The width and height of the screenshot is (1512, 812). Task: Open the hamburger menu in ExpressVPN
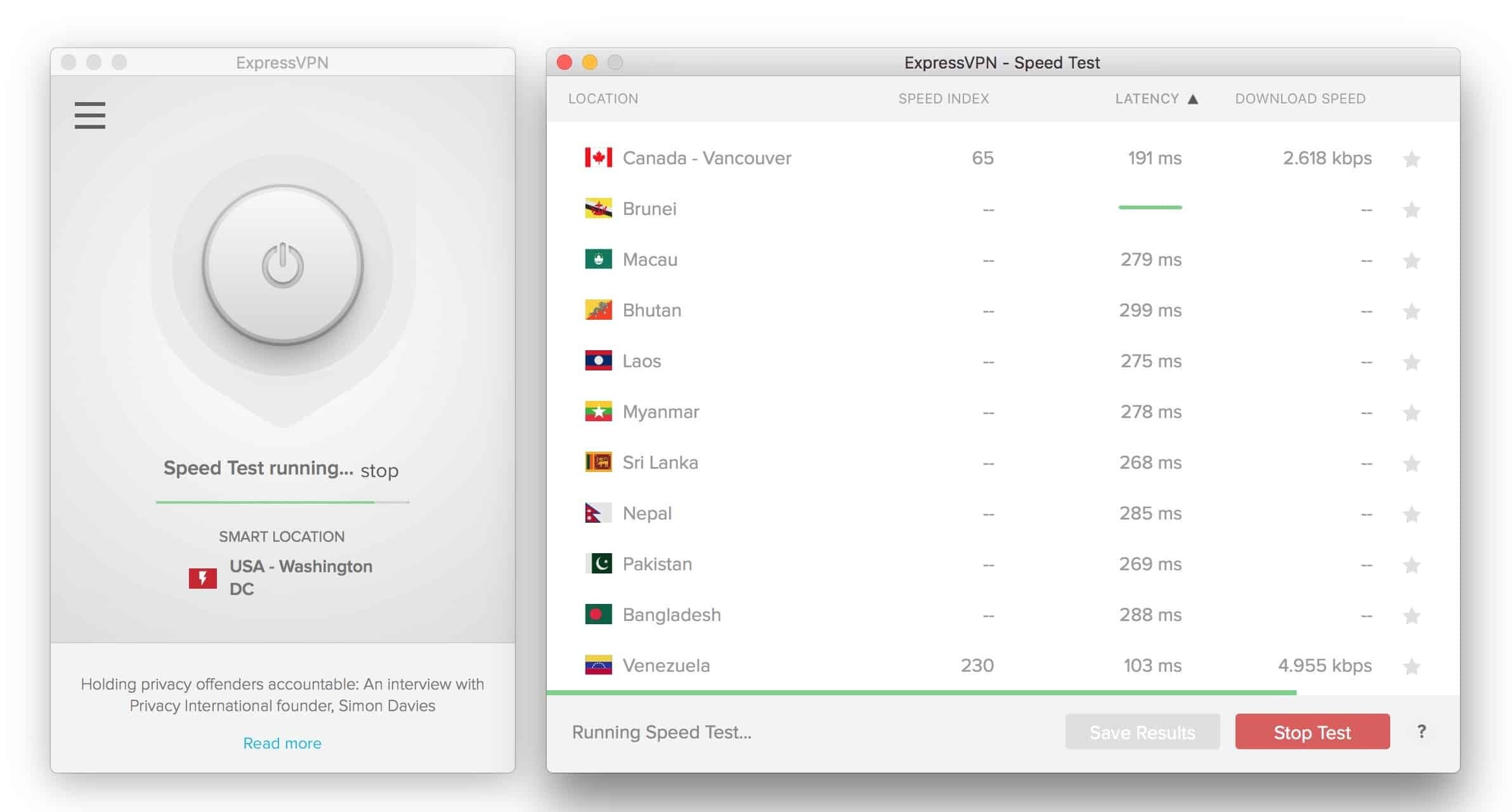(89, 115)
